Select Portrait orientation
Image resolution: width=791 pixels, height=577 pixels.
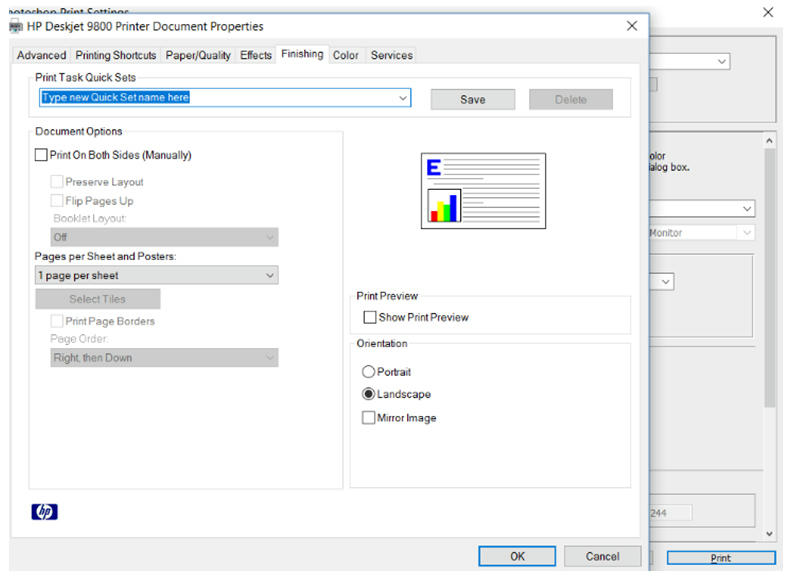tap(369, 372)
